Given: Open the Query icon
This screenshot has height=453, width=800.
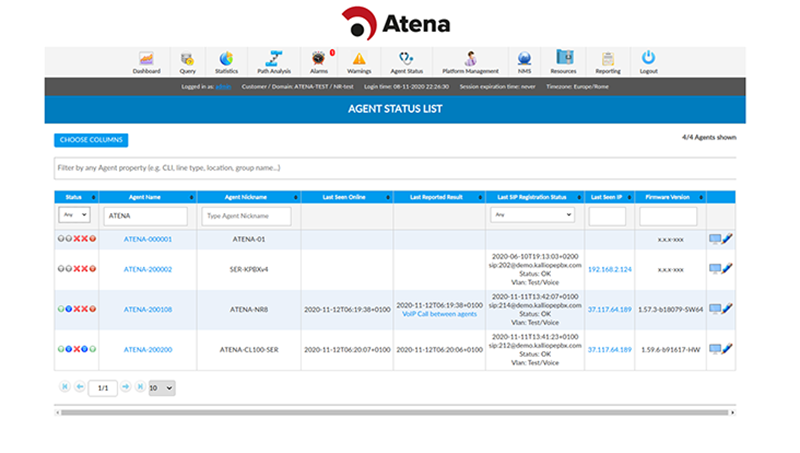Looking at the screenshot, I should pyautogui.click(x=187, y=62).
